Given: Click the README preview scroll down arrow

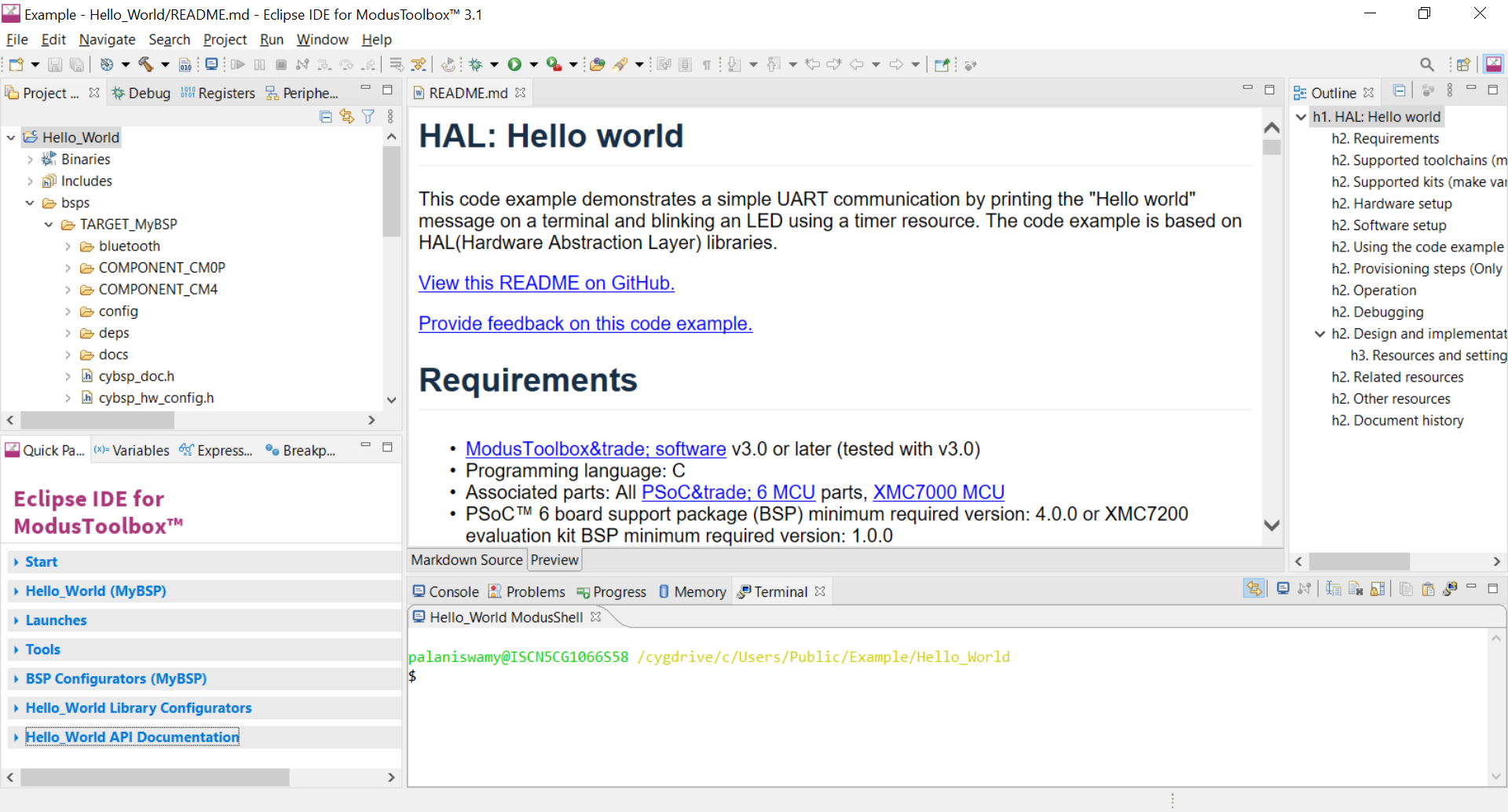Looking at the screenshot, I should [1272, 525].
